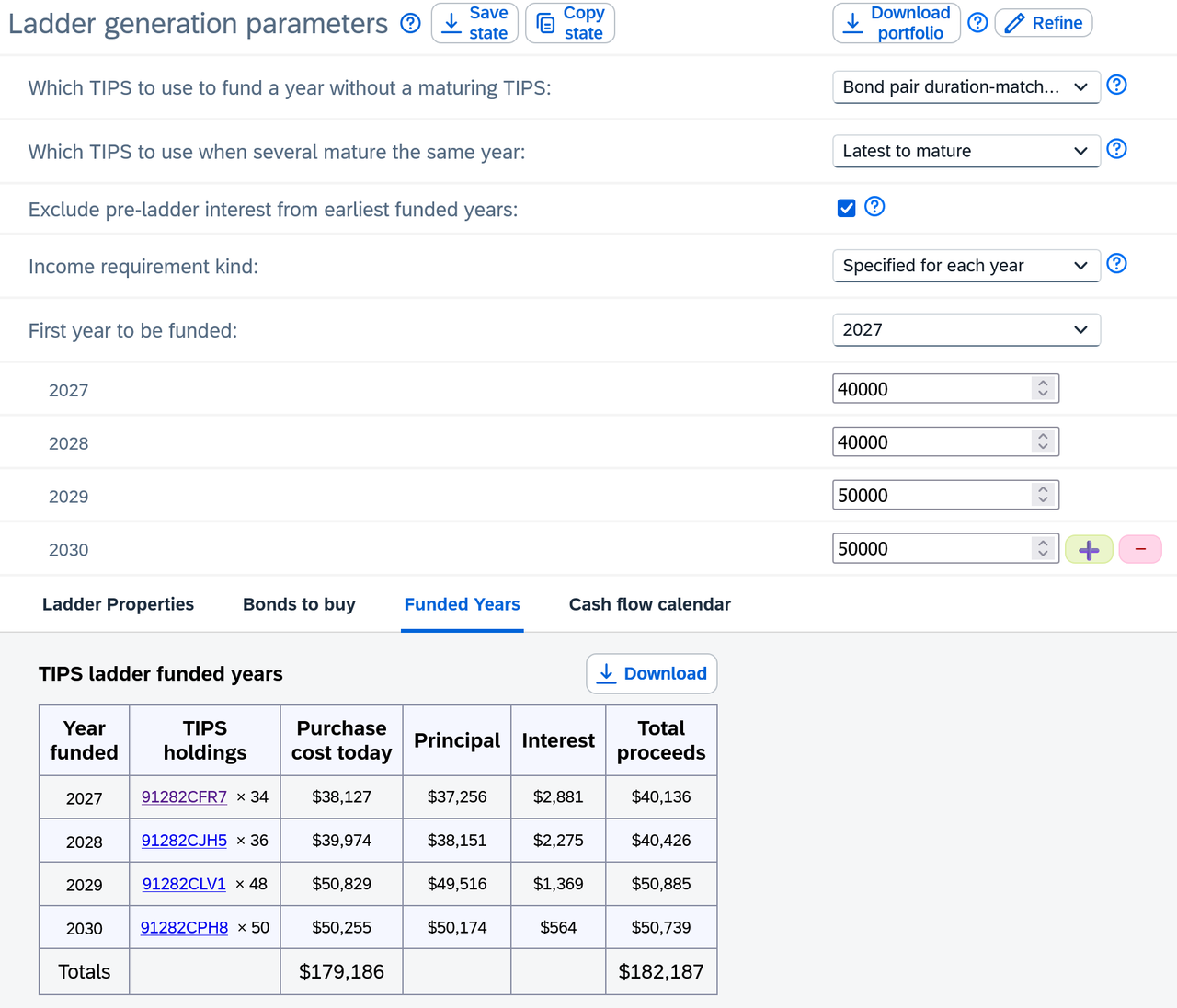
Task: Open the Cash flow calendar tab
Action: tap(649, 604)
